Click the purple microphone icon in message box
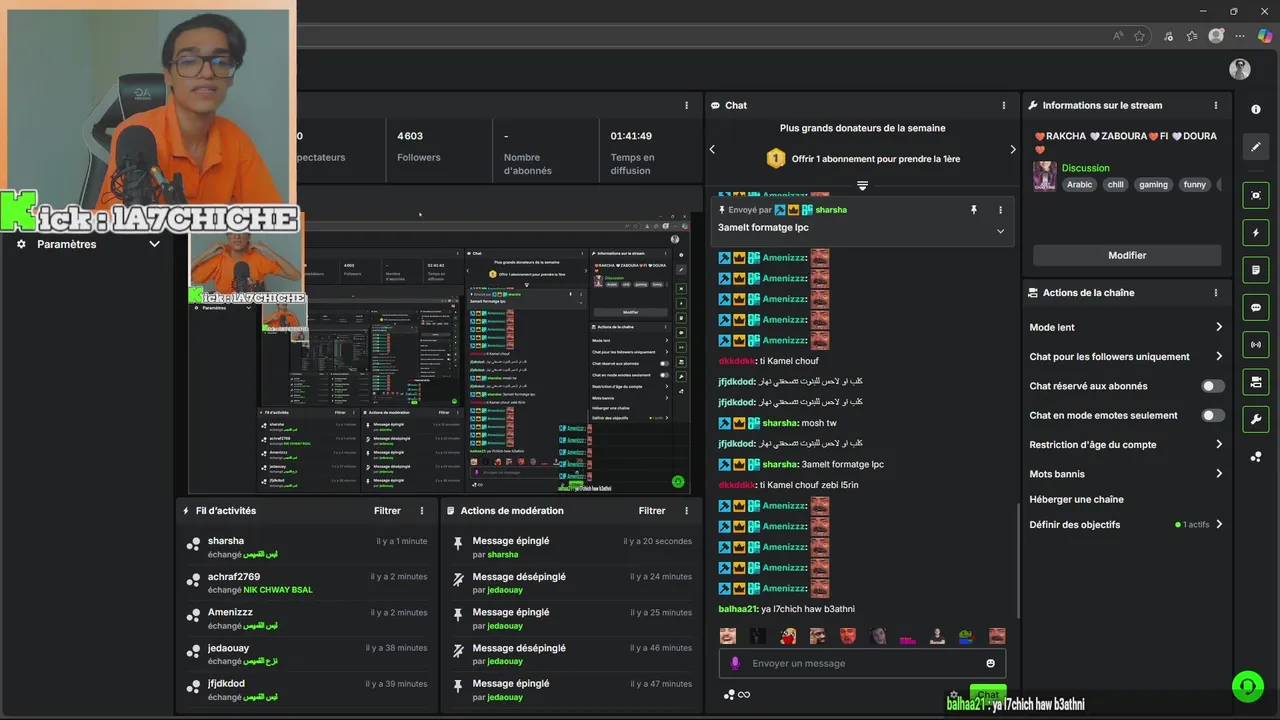 735,663
